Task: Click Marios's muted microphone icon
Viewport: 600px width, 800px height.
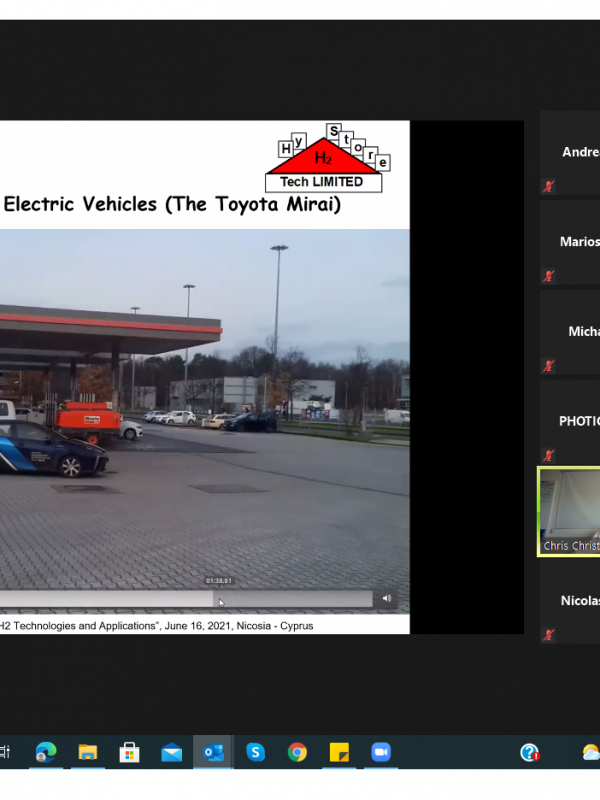Action: pos(548,276)
